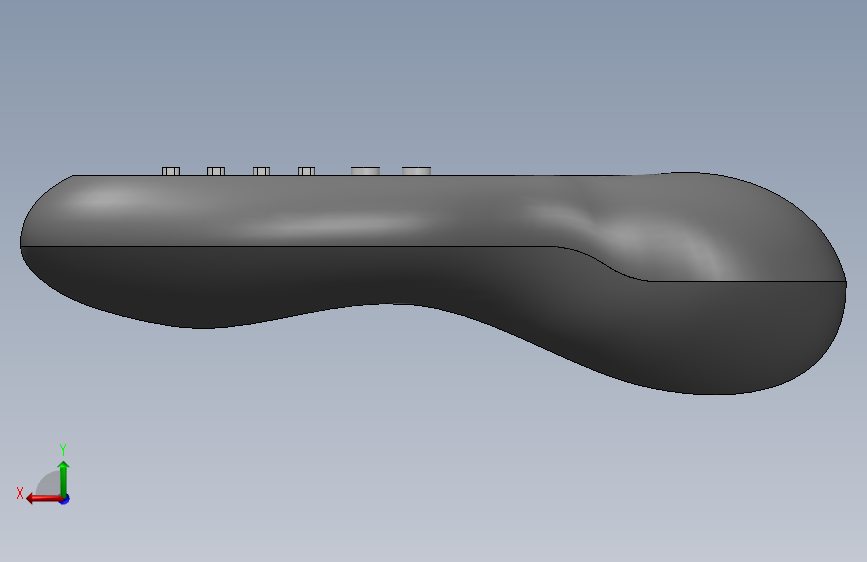Select the third small button from left
This screenshot has width=867, height=562.
point(262,171)
